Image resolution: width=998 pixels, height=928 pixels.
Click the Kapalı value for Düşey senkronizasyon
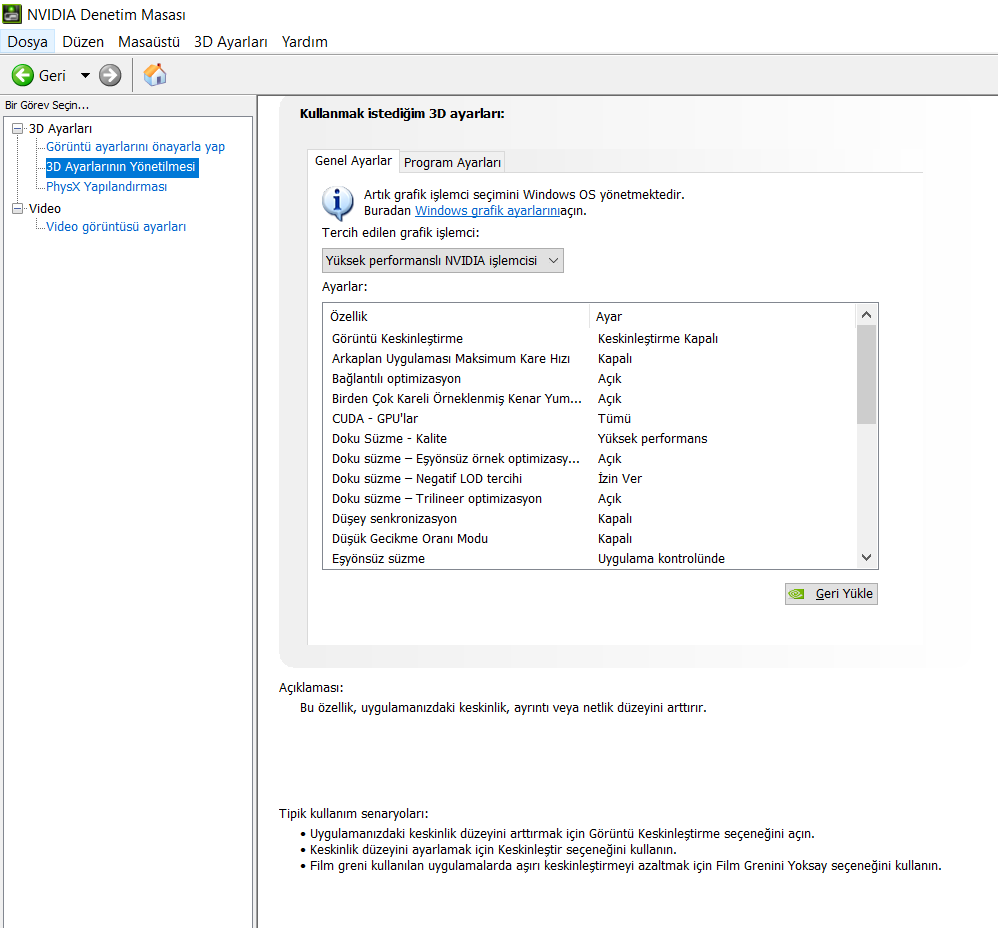pos(615,519)
